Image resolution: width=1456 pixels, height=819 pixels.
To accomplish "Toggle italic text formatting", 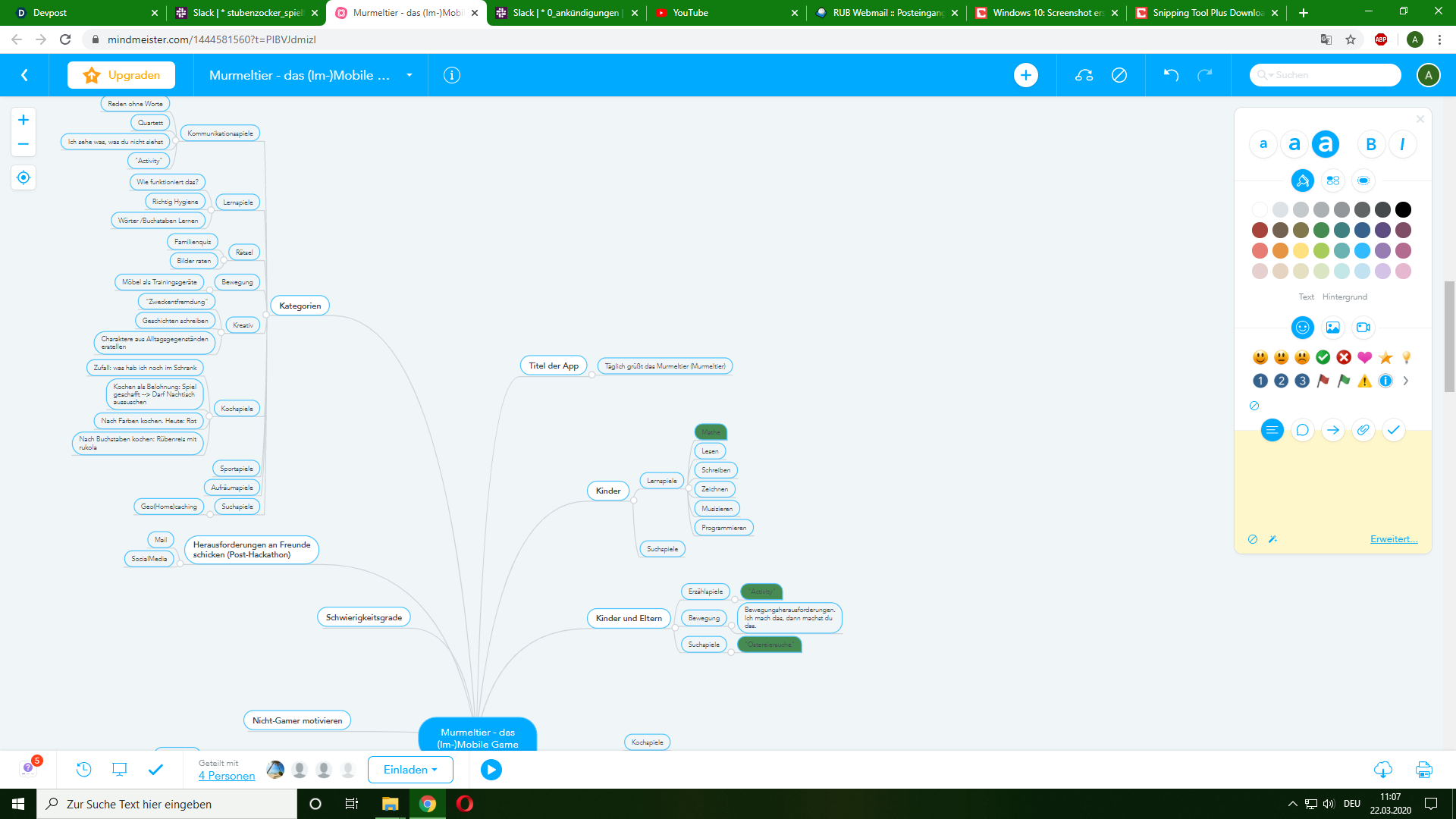I will point(1402,144).
